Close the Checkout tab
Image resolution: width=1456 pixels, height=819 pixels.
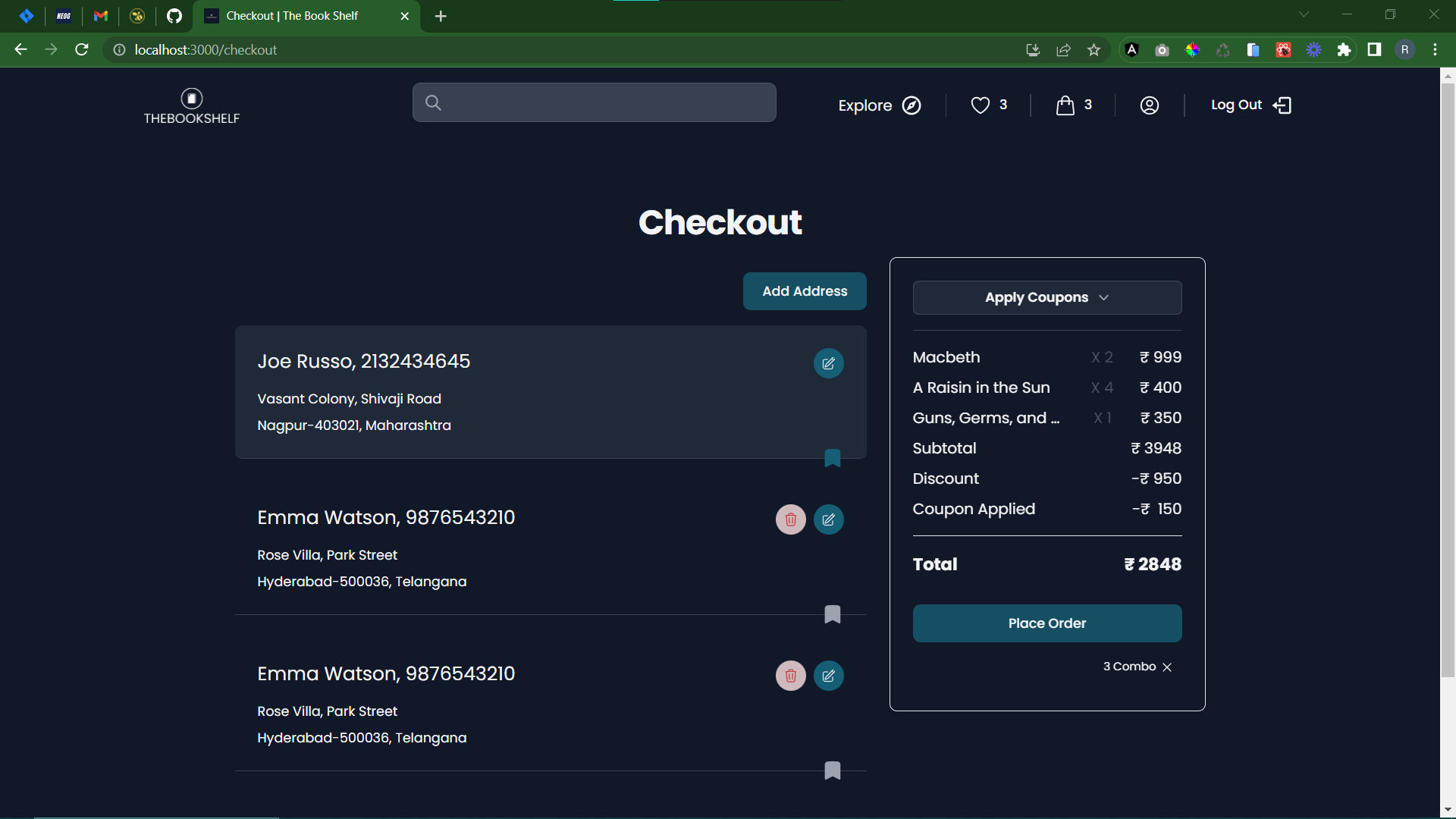pos(404,16)
